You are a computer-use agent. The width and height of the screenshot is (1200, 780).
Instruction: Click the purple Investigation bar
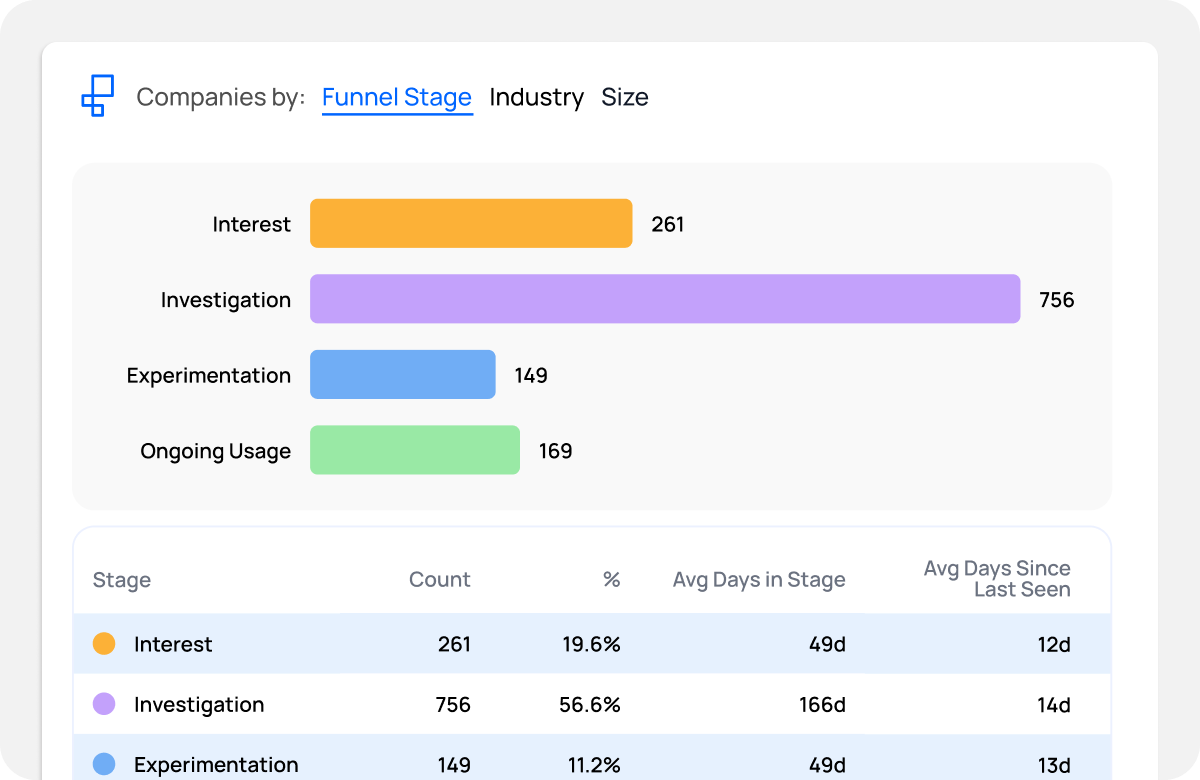click(x=665, y=299)
